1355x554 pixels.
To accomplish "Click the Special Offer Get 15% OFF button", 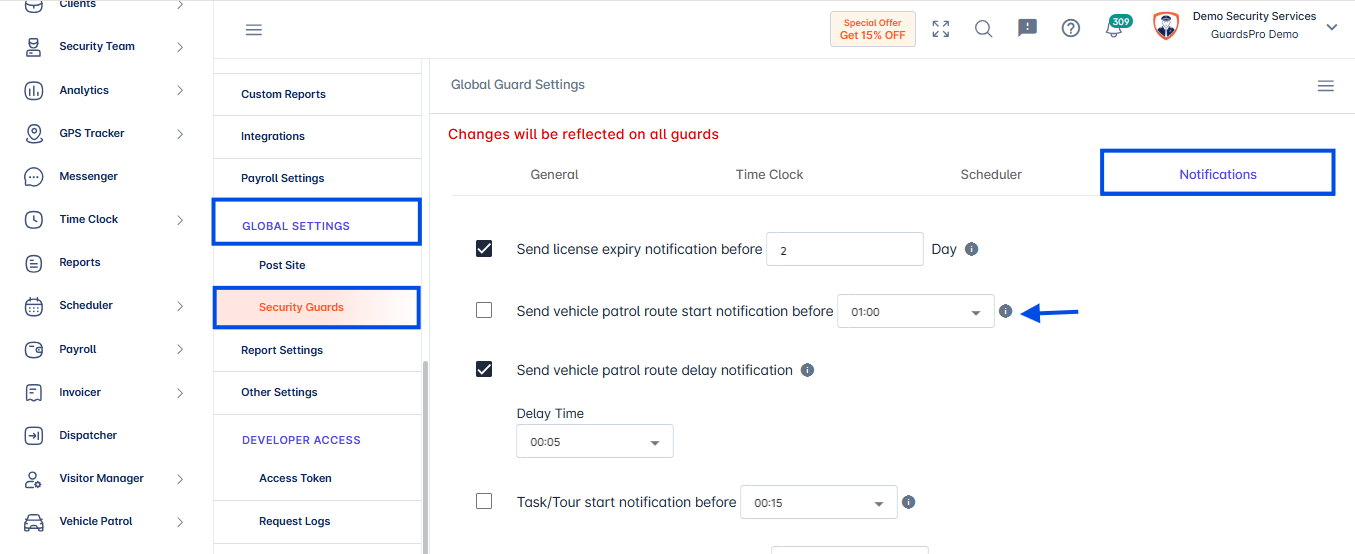I will point(873,29).
